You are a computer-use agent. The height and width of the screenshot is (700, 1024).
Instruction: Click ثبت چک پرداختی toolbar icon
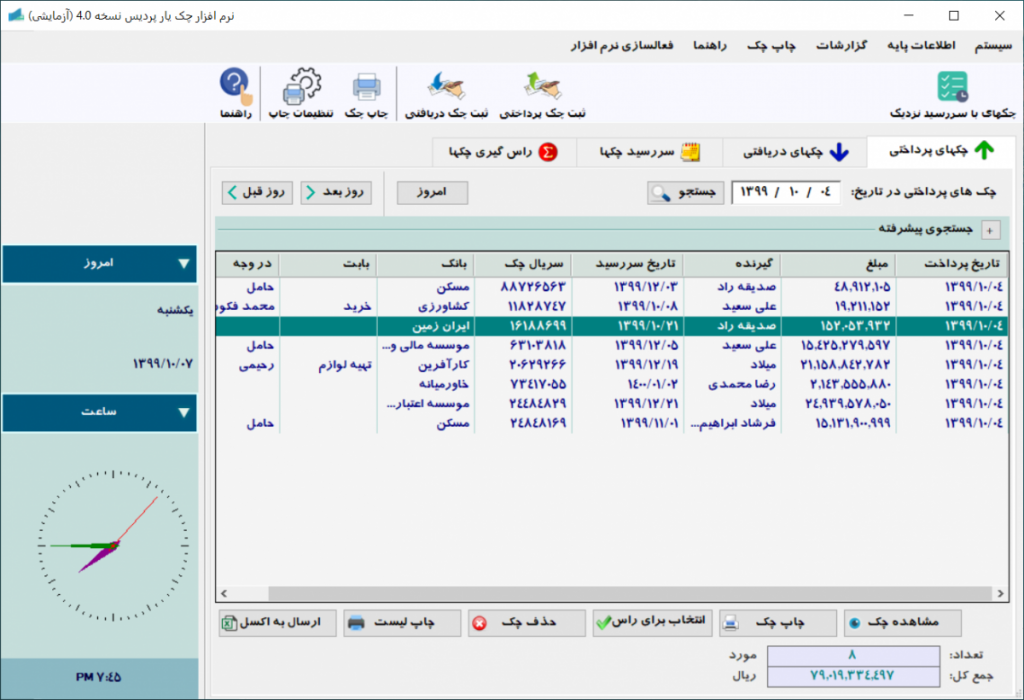tap(542, 86)
